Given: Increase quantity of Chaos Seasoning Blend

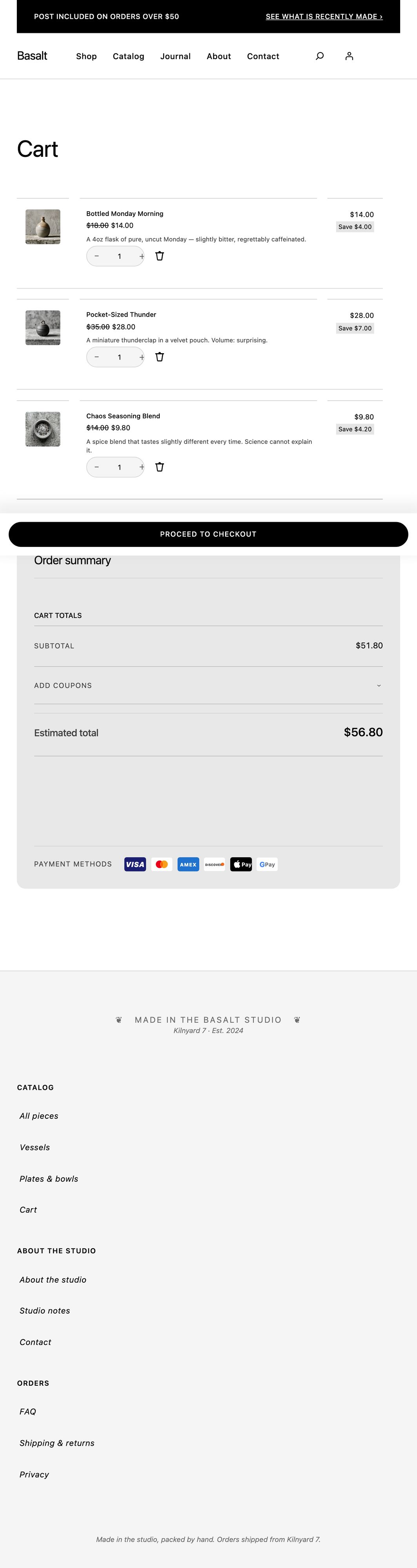Looking at the screenshot, I should [x=141, y=467].
